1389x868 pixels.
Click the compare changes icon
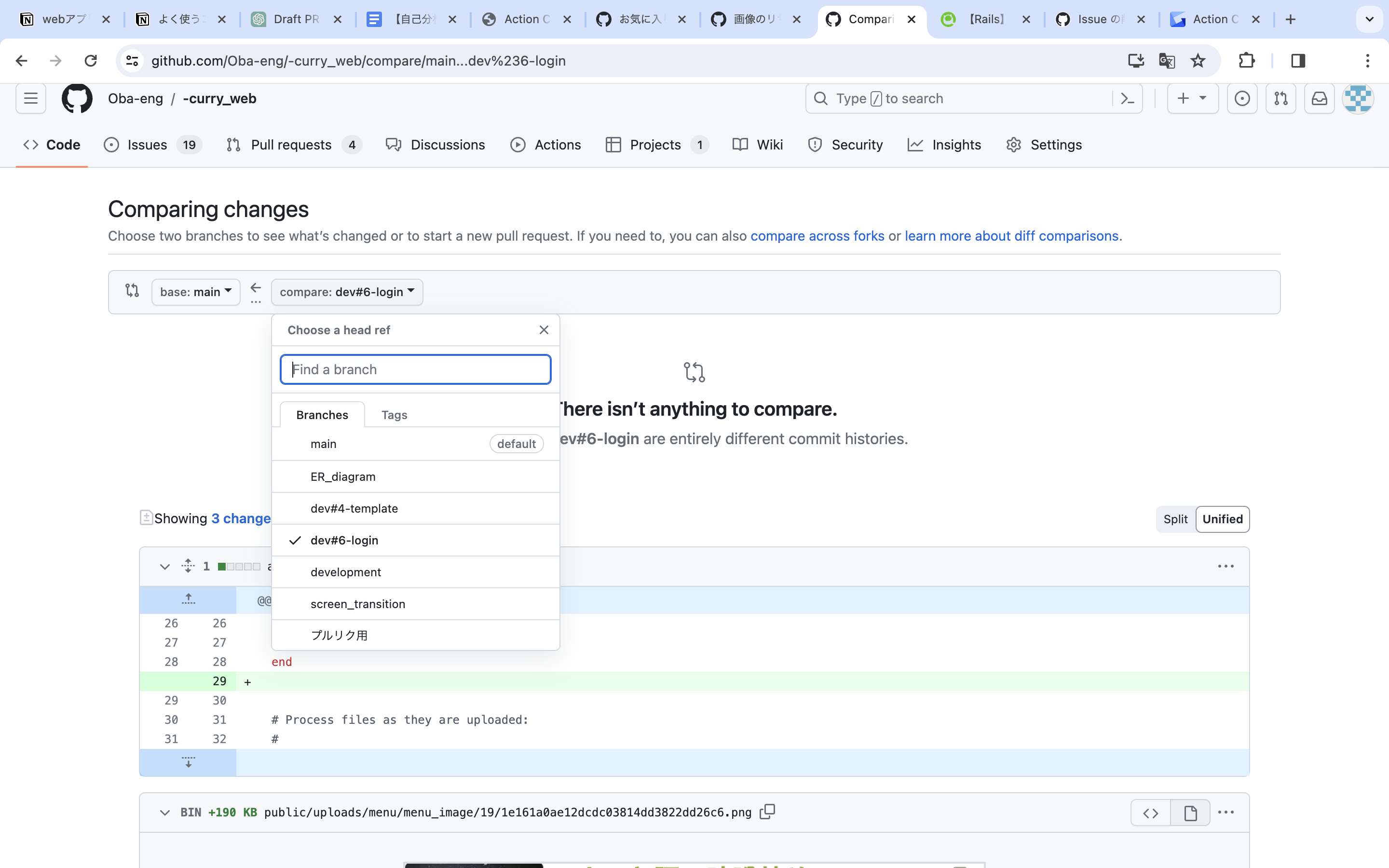coord(131,291)
